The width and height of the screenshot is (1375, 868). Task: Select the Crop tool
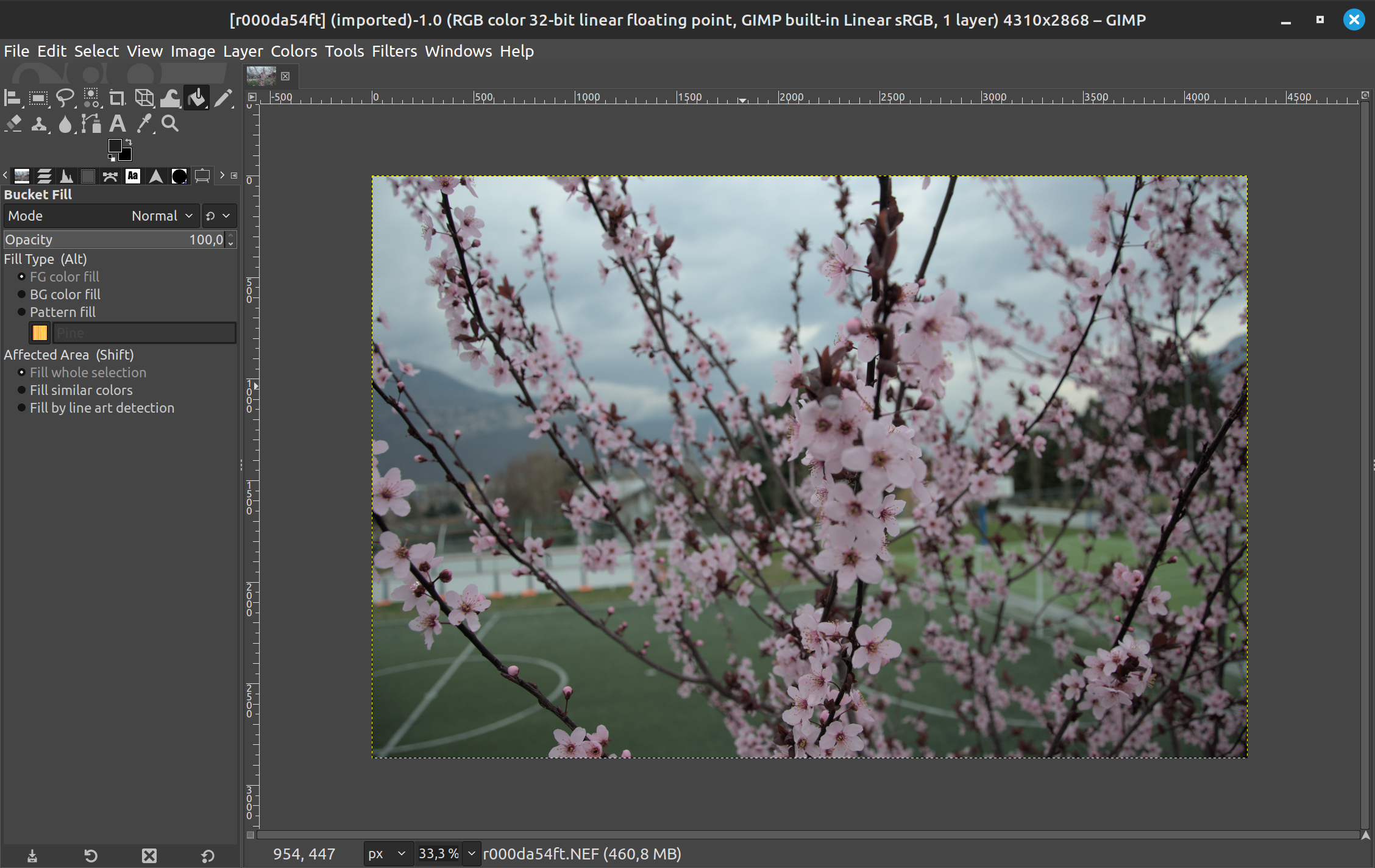117,98
